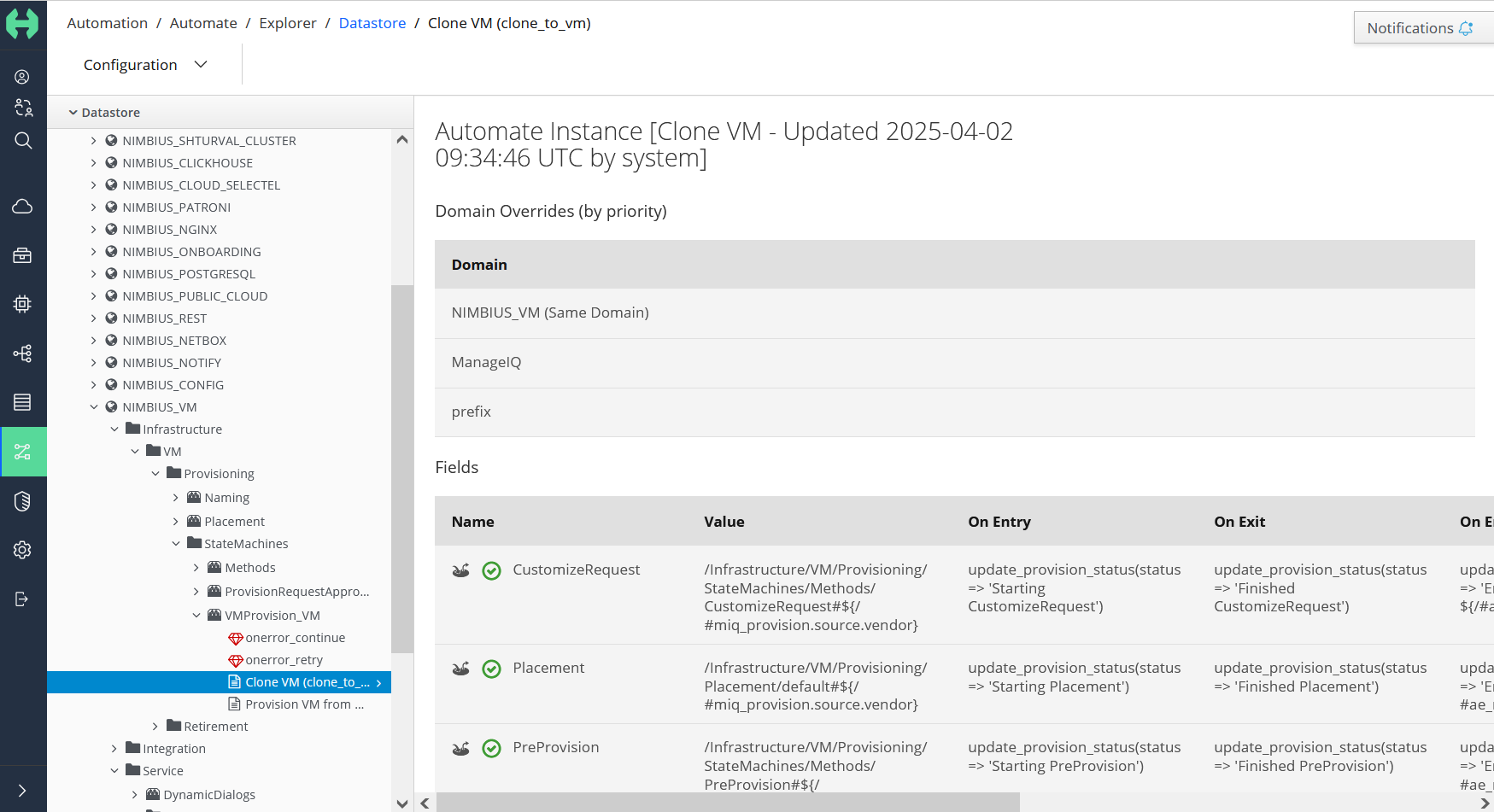The height and width of the screenshot is (812, 1494).
Task: Select the Placement class in tree
Action: click(x=234, y=521)
